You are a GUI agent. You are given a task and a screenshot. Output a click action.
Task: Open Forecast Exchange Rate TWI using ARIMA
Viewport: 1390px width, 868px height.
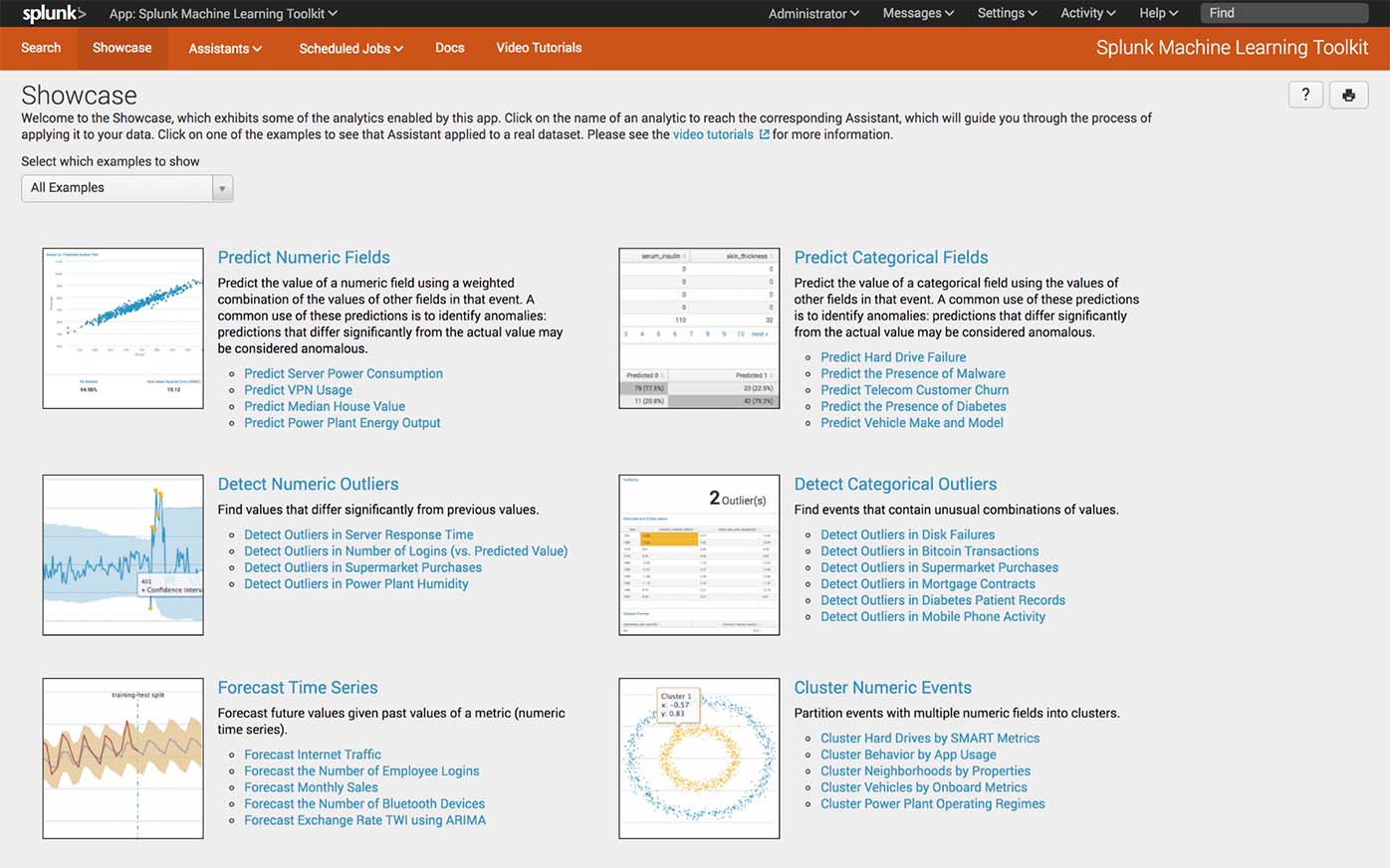click(365, 820)
